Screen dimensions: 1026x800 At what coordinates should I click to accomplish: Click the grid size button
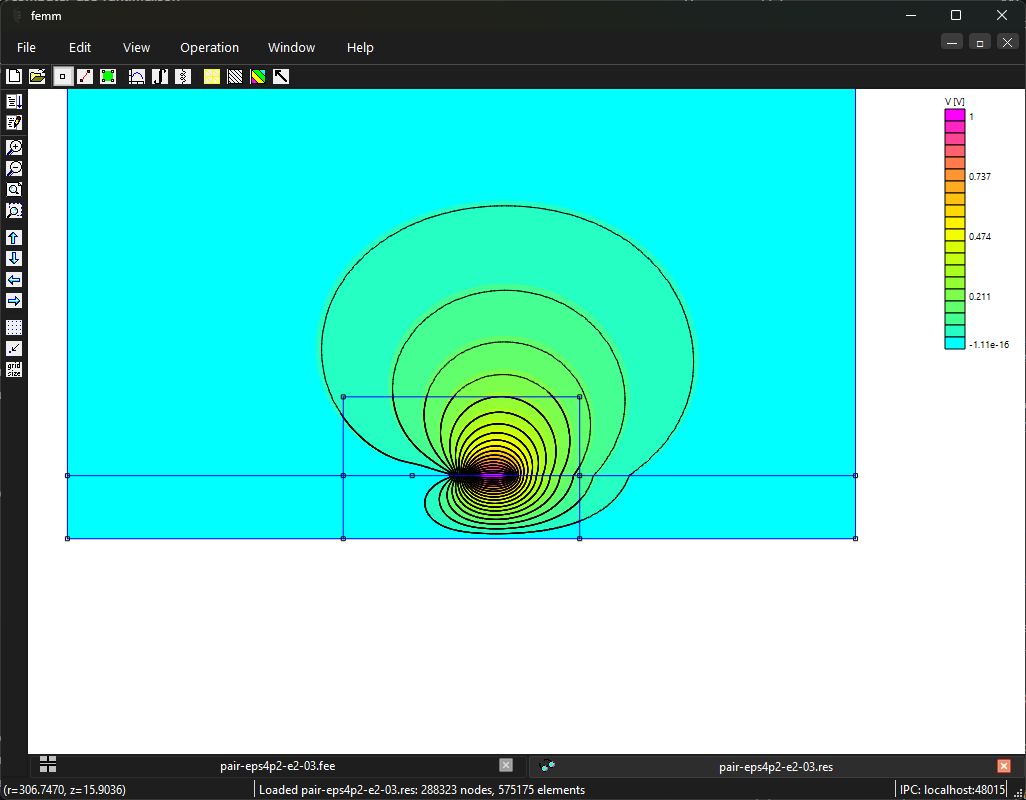point(14,370)
